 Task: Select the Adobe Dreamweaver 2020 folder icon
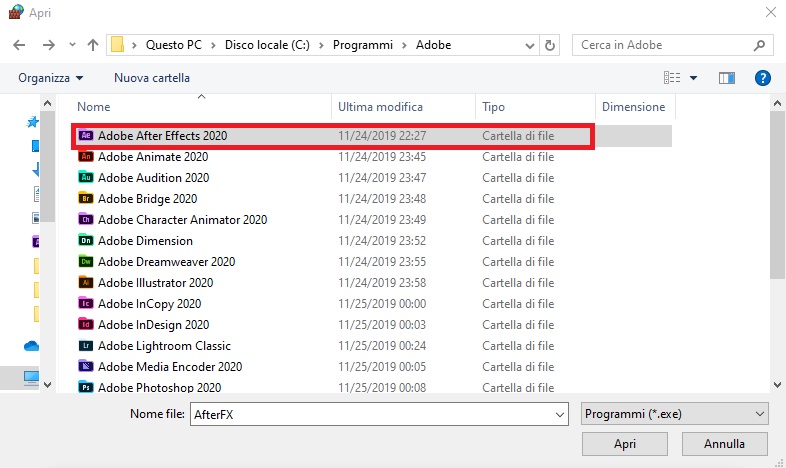pos(86,262)
